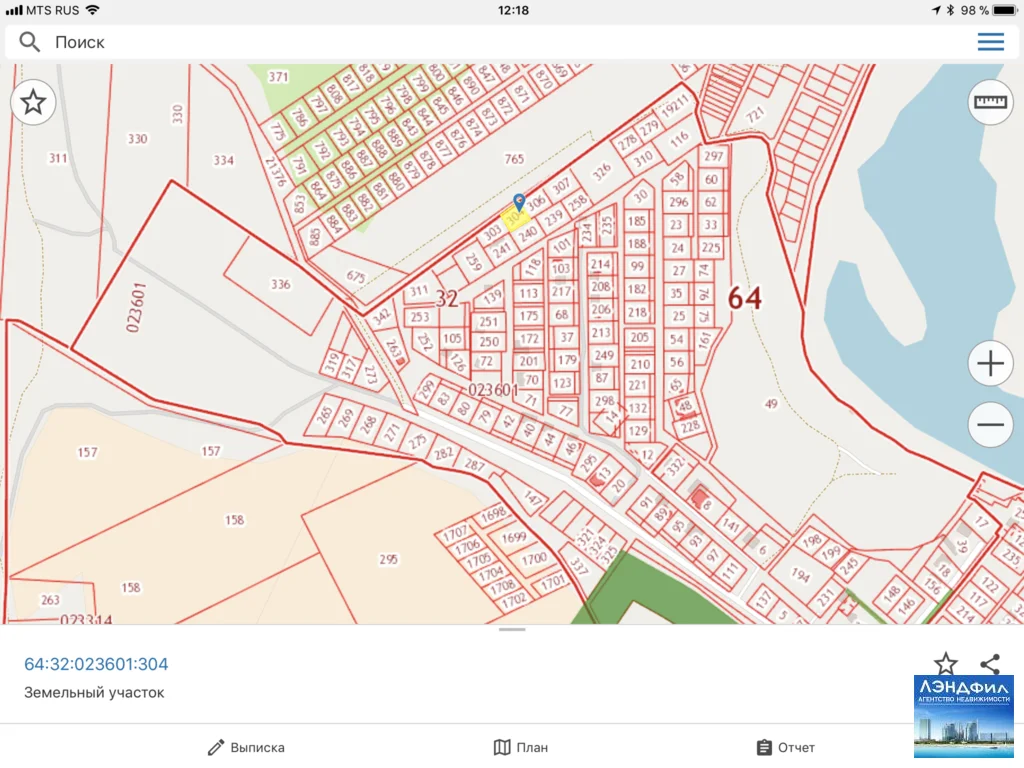The width and height of the screenshot is (1024, 768).
Task: Tap the Земельный участок description text
Action: tap(94, 692)
